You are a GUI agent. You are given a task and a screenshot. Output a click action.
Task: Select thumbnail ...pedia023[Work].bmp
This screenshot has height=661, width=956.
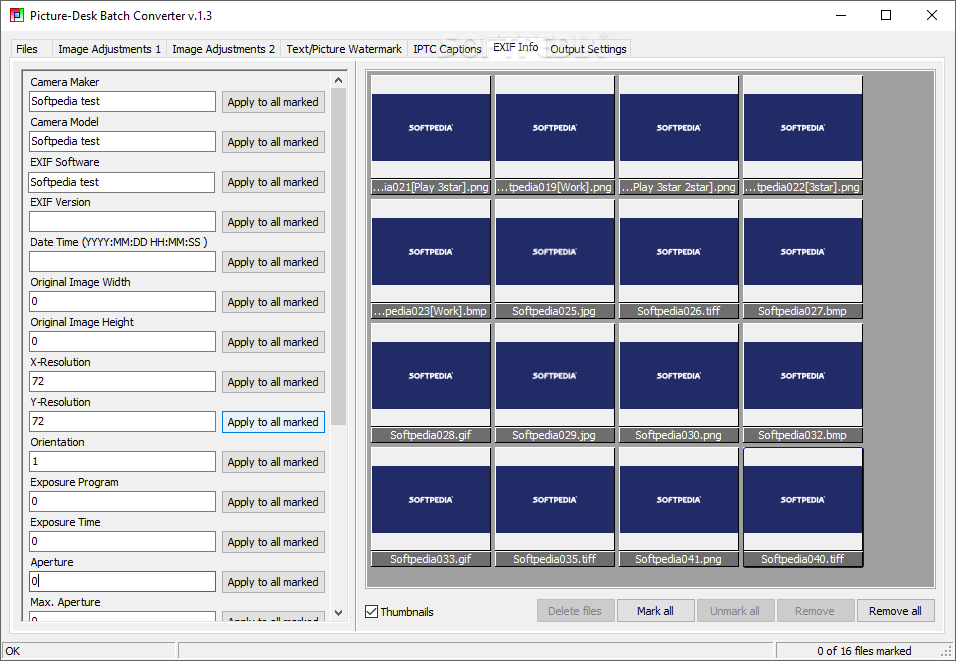click(x=431, y=259)
